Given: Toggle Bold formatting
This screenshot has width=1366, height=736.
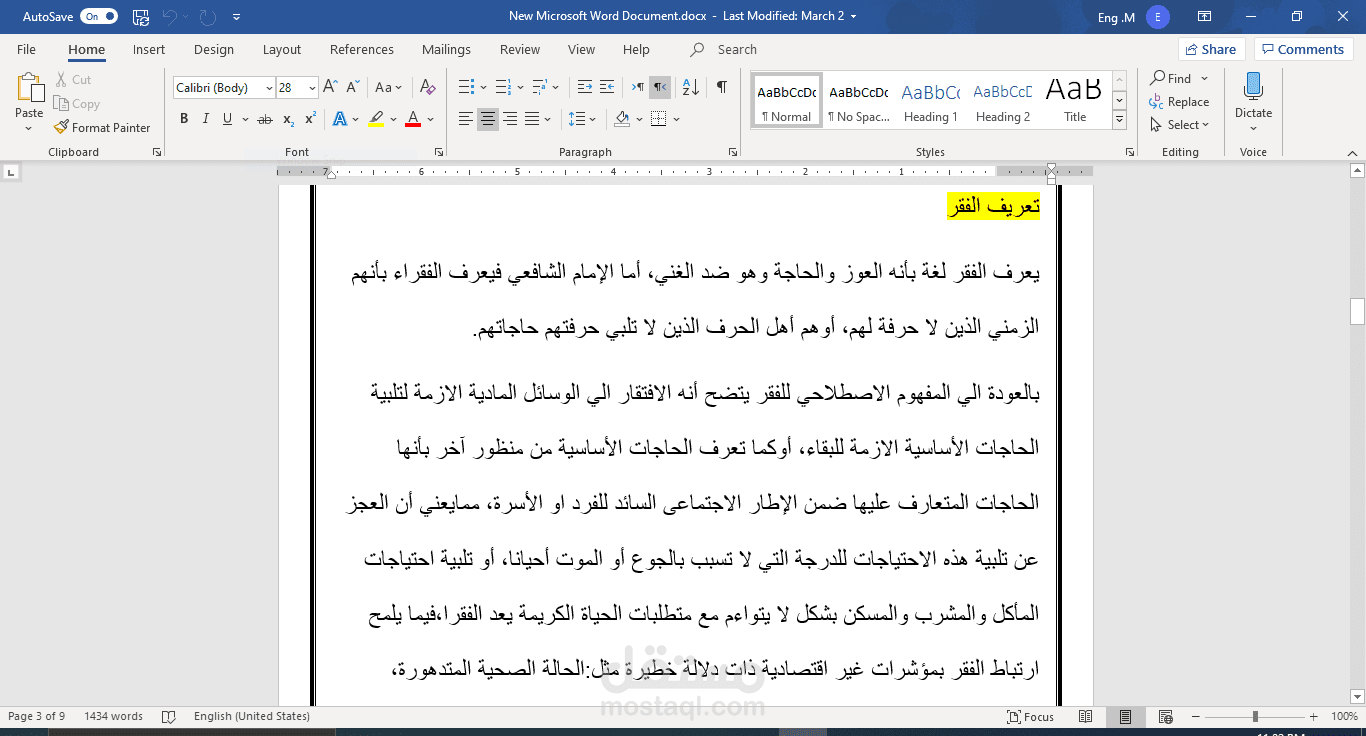Looking at the screenshot, I should (184, 119).
